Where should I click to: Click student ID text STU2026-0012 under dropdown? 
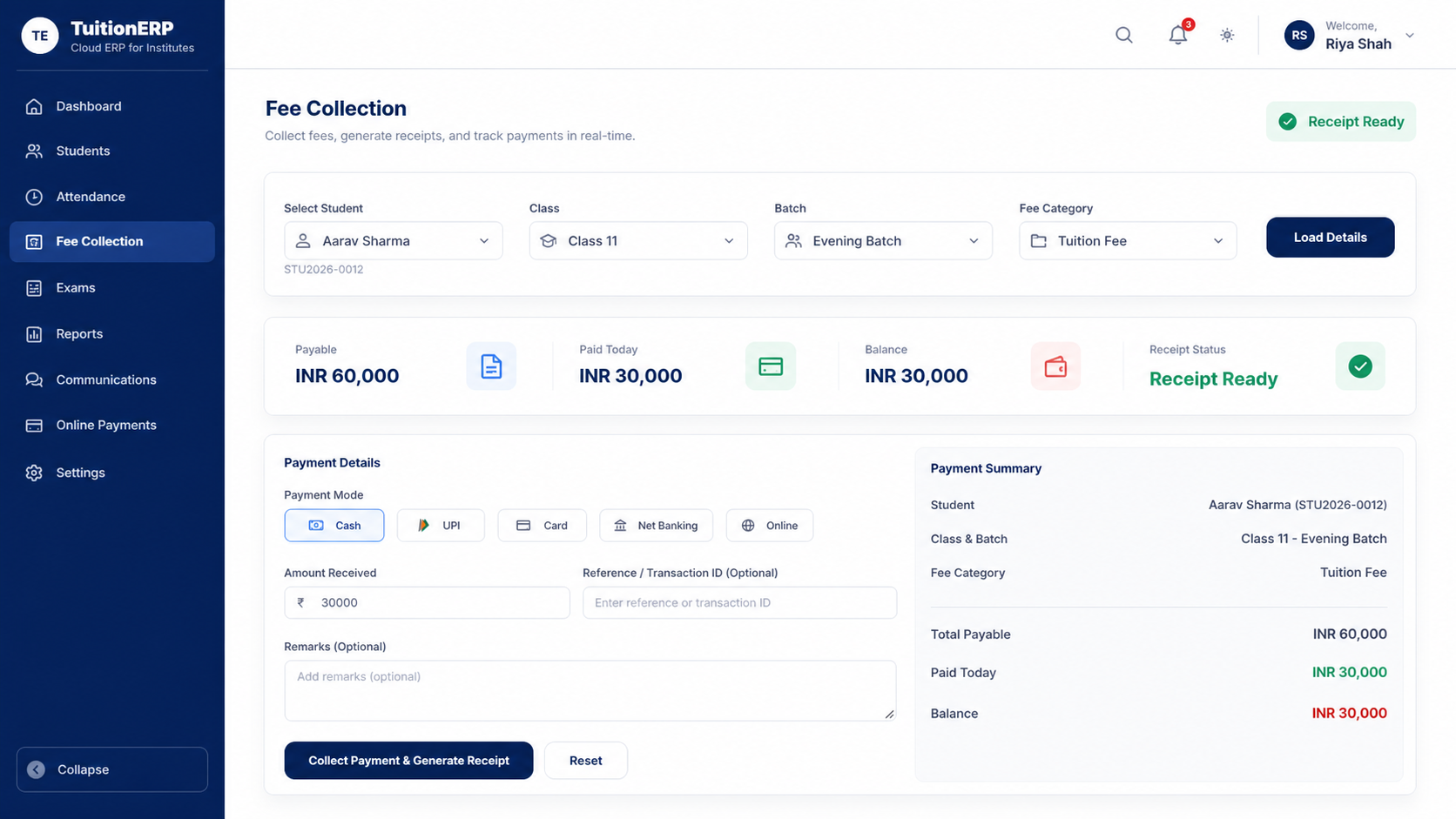pos(324,270)
